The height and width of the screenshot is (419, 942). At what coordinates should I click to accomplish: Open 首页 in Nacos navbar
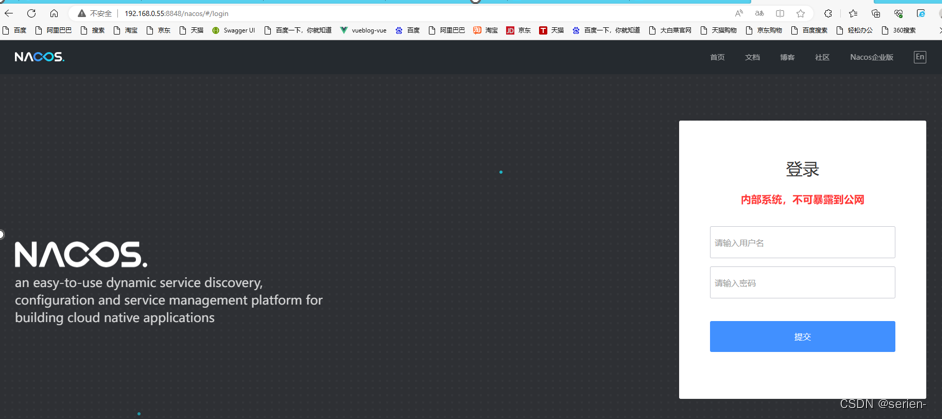[717, 57]
